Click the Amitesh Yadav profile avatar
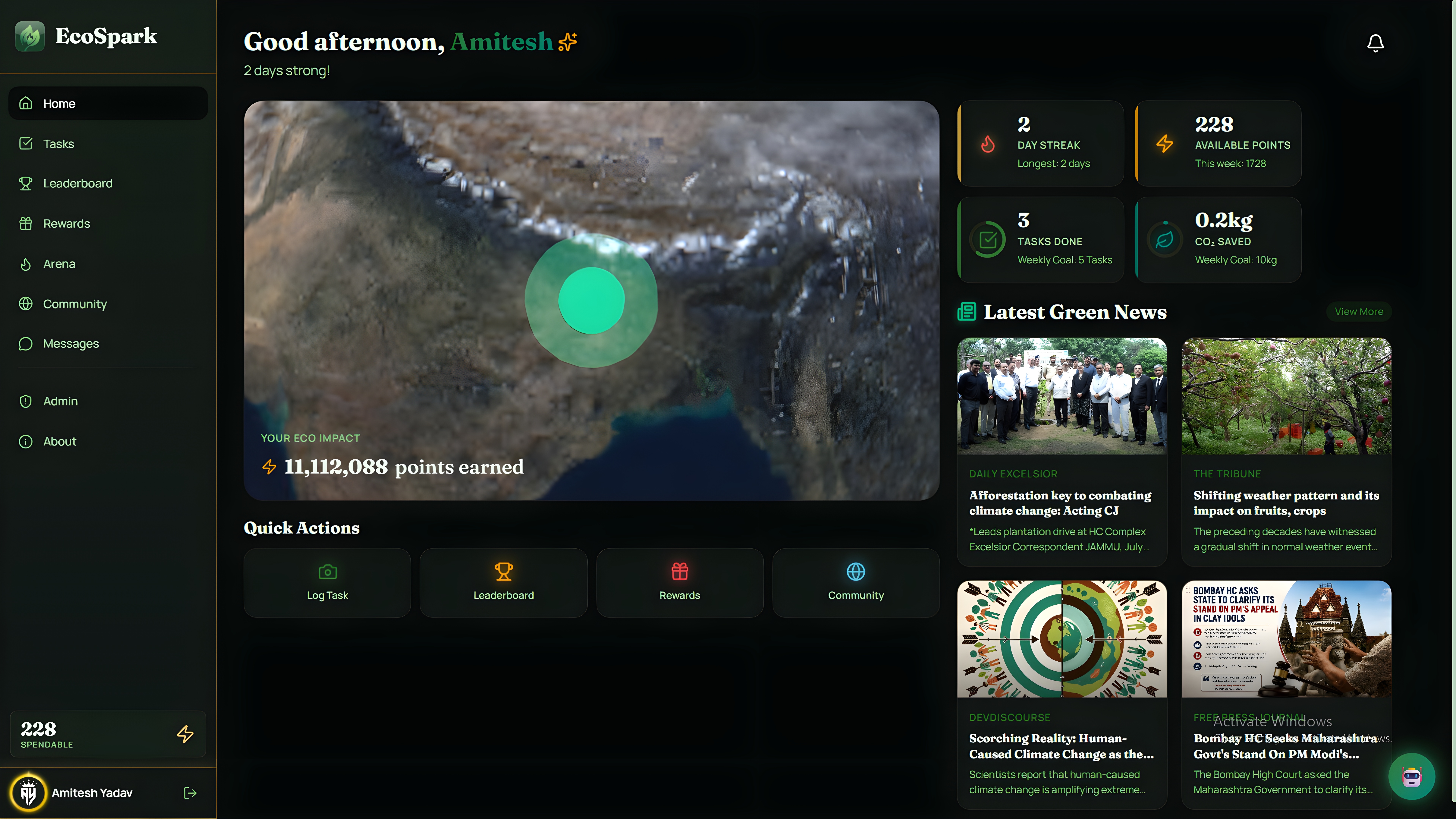Viewport: 1456px width, 819px height. pyautogui.click(x=28, y=793)
